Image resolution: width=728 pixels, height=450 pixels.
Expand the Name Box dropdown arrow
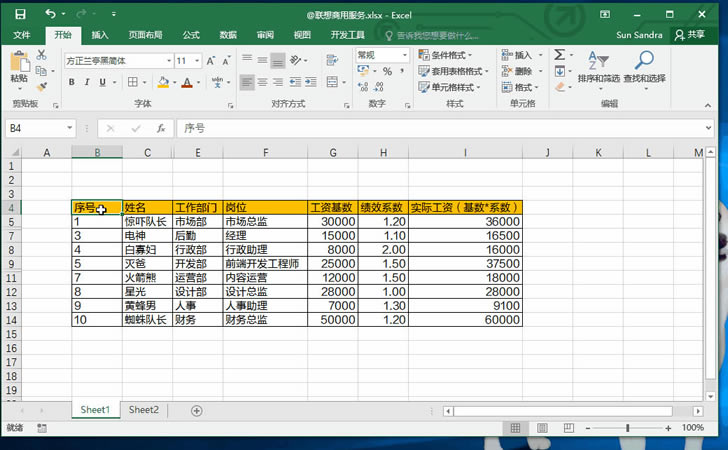(x=68, y=129)
